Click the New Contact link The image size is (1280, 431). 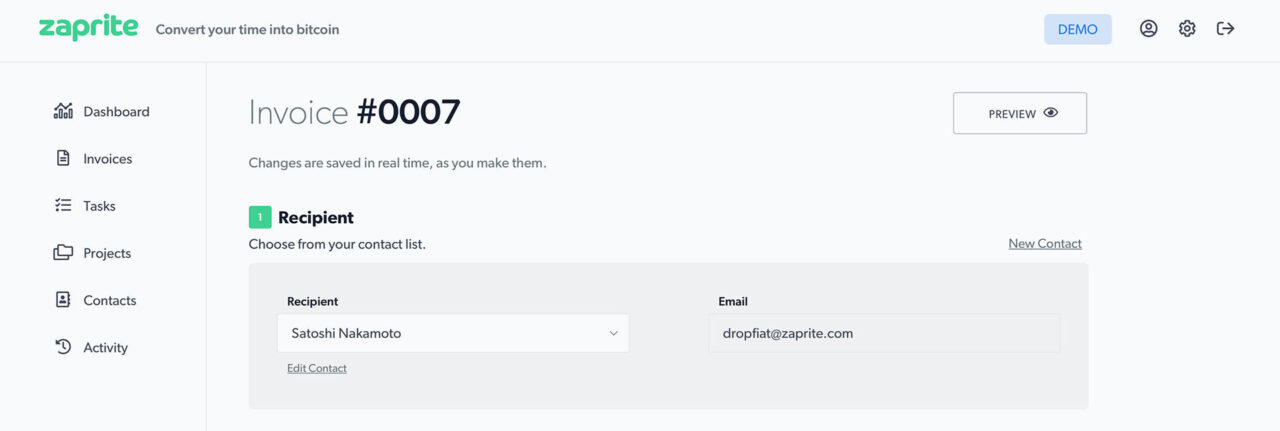tap(1045, 243)
